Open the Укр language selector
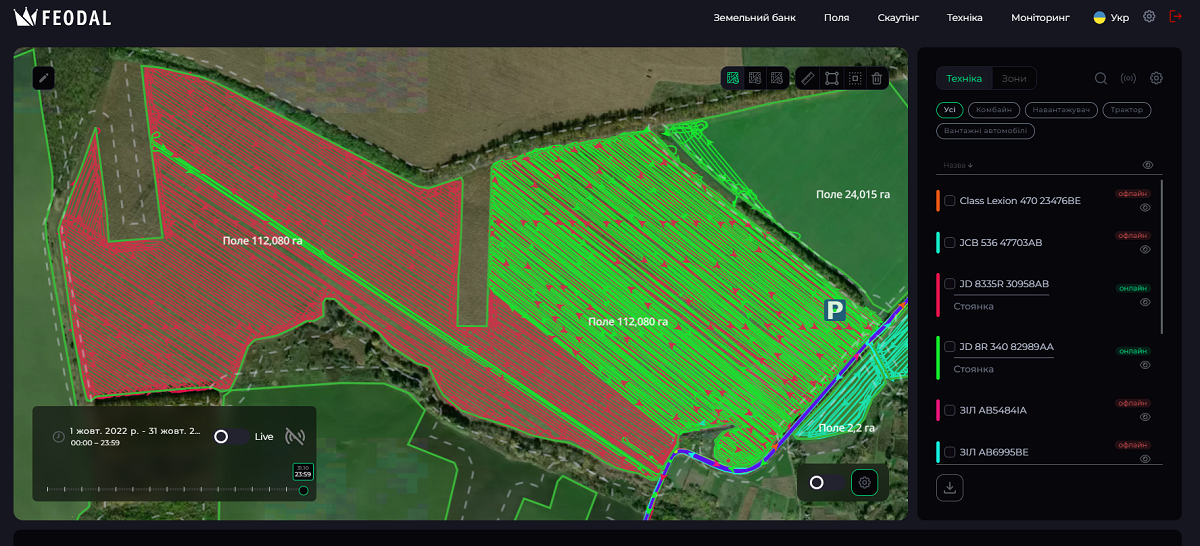 (x=1111, y=18)
